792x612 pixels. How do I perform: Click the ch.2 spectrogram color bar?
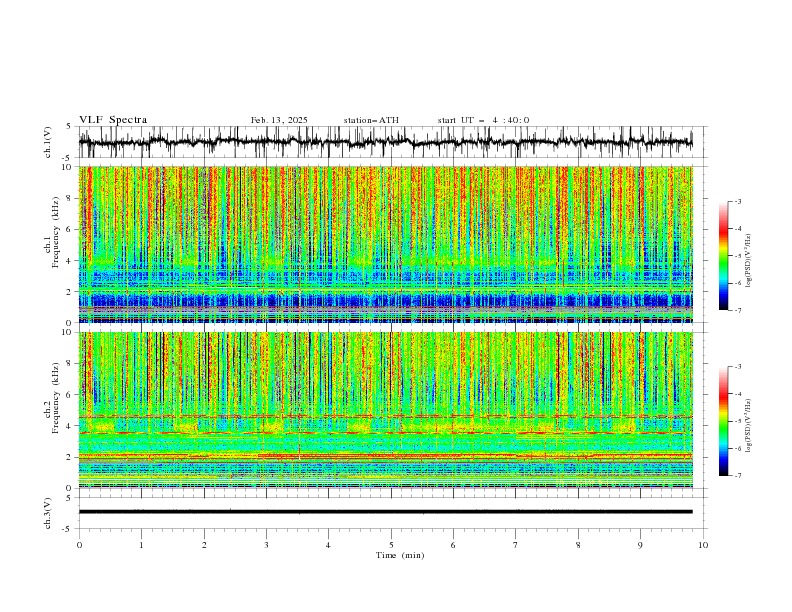point(723,421)
